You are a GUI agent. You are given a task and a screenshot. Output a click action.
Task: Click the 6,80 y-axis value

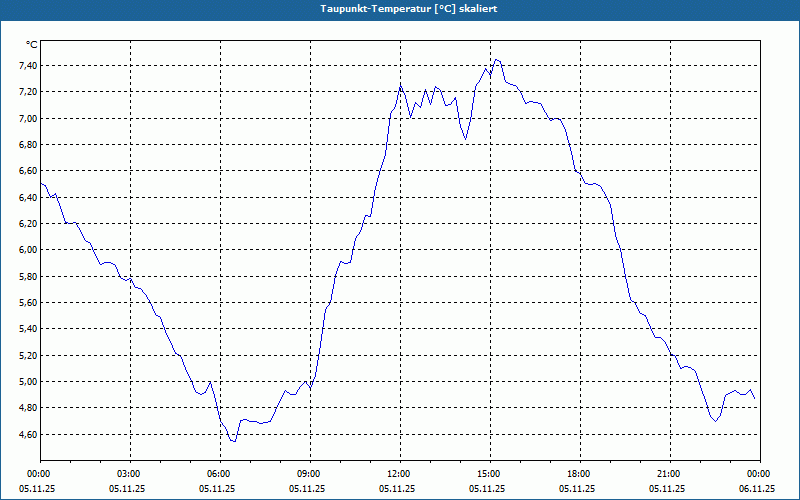[28, 145]
